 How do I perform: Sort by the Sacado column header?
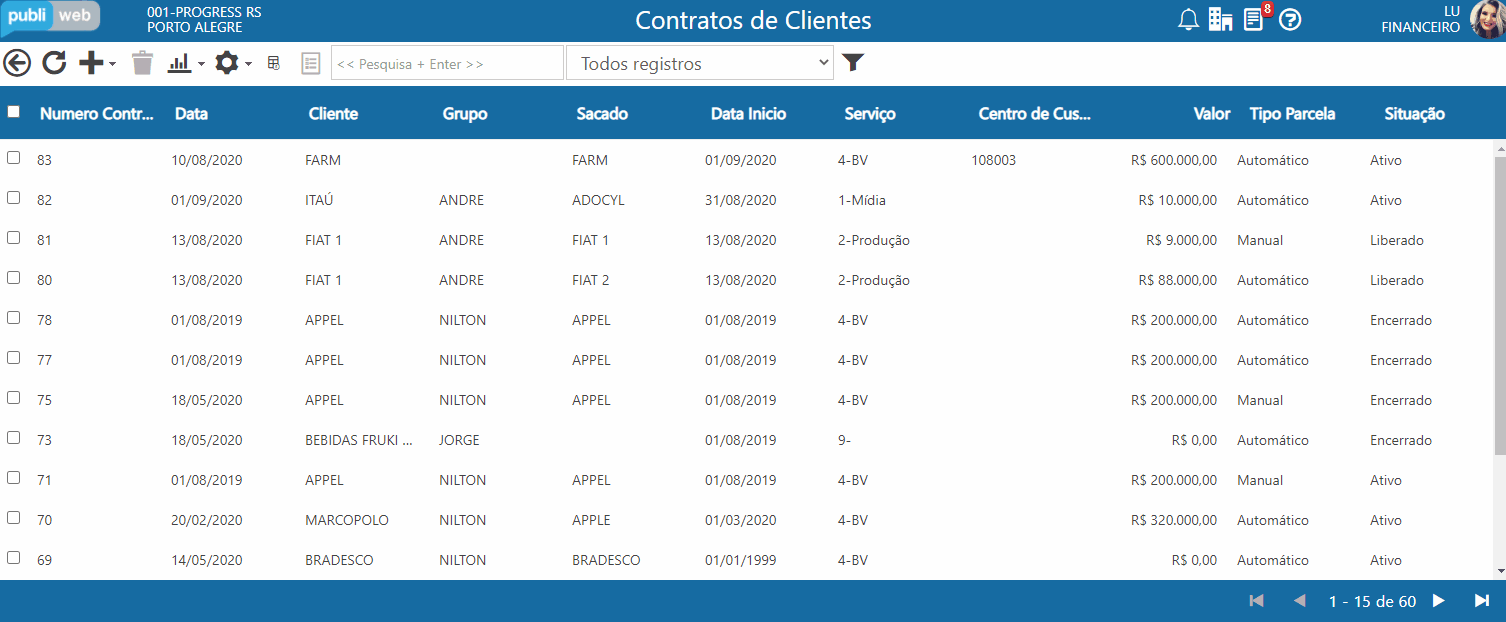click(x=602, y=114)
